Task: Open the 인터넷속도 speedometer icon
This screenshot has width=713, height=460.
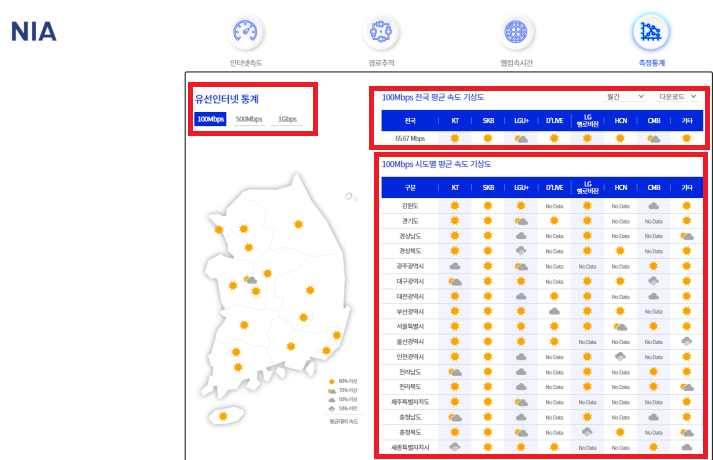Action: [246, 32]
